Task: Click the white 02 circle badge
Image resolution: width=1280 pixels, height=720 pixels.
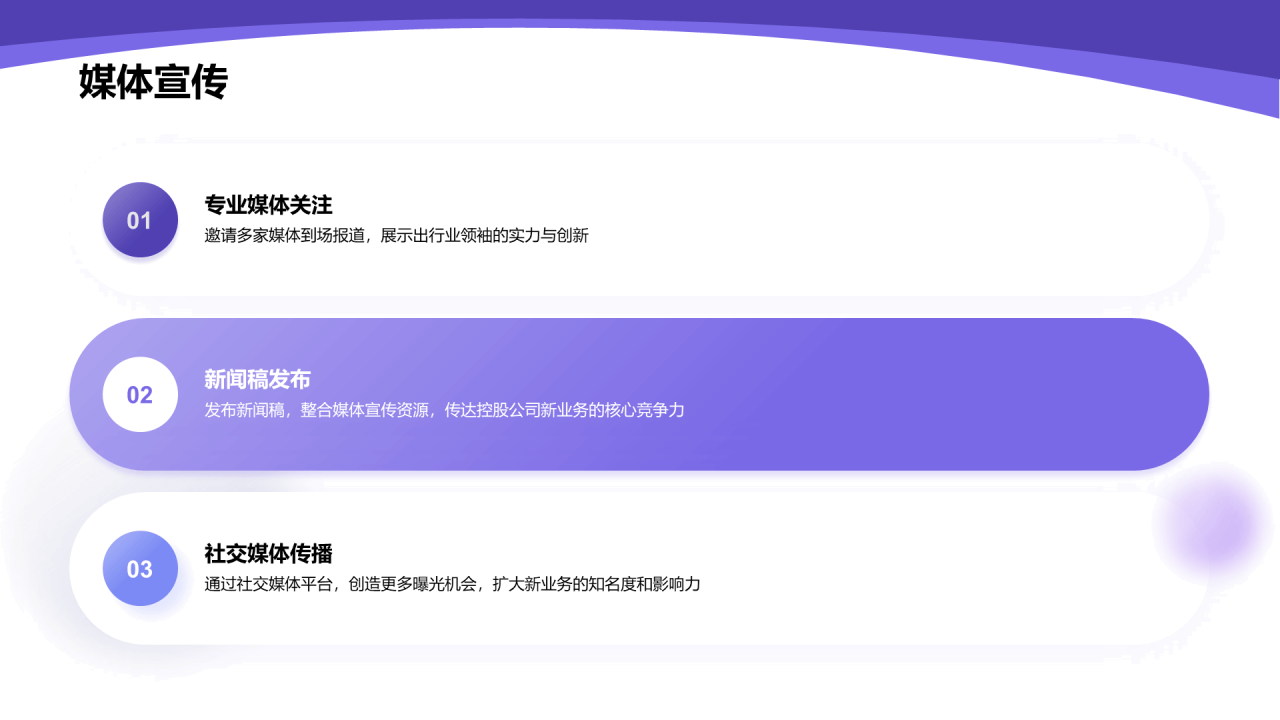Action: click(x=140, y=394)
